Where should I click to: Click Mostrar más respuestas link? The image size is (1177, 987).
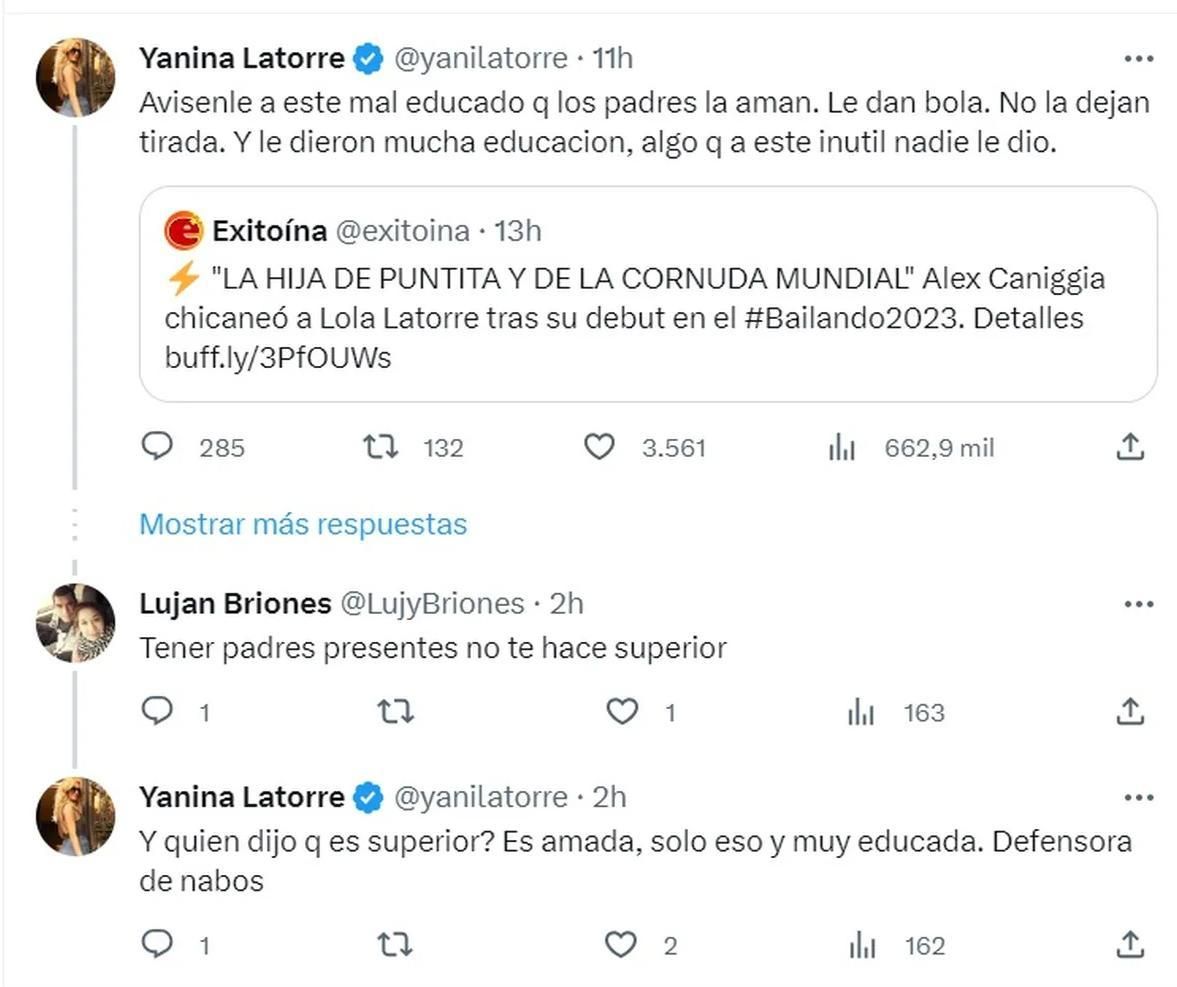pos(303,524)
